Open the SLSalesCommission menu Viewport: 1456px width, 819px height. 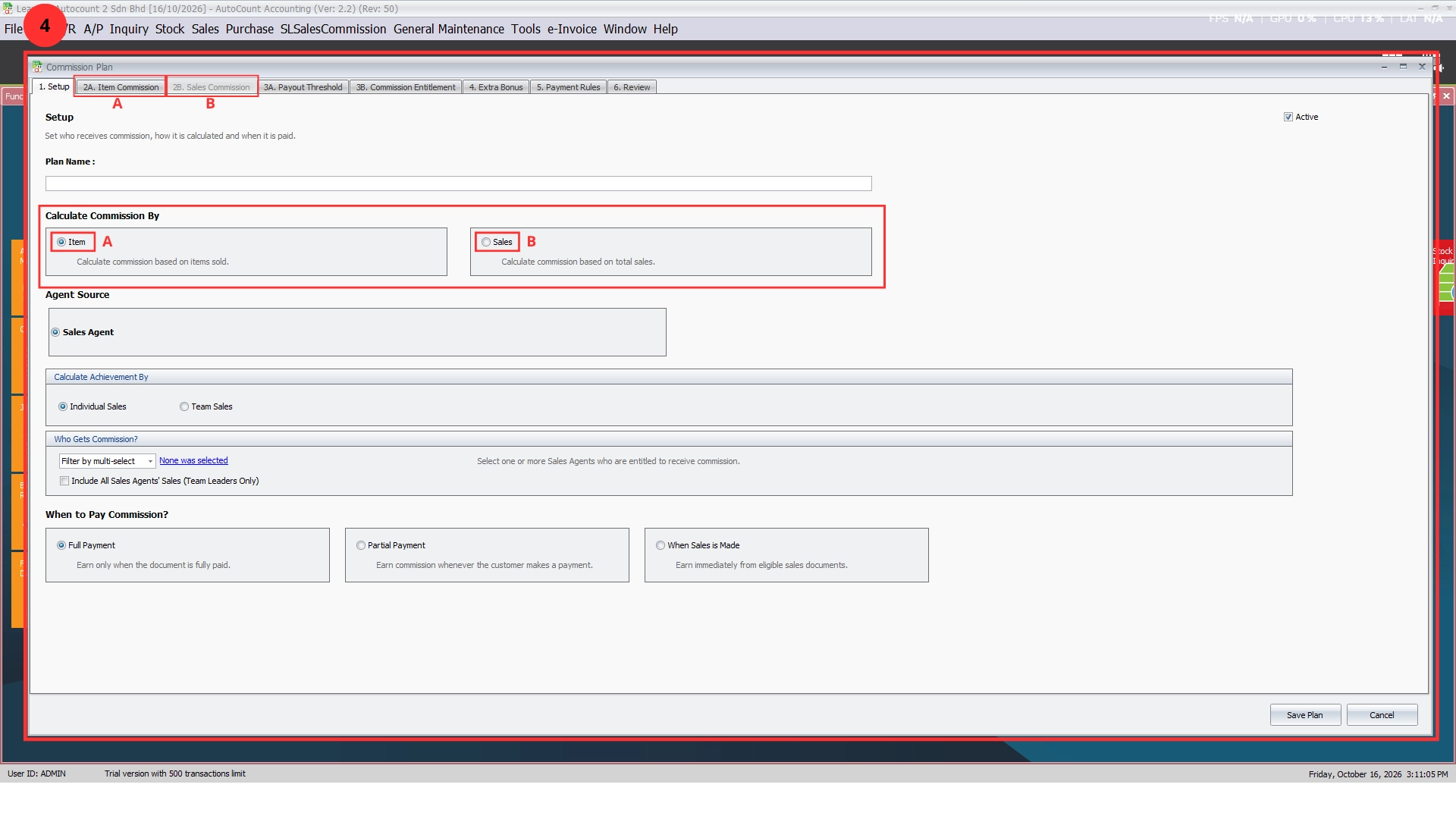click(333, 29)
